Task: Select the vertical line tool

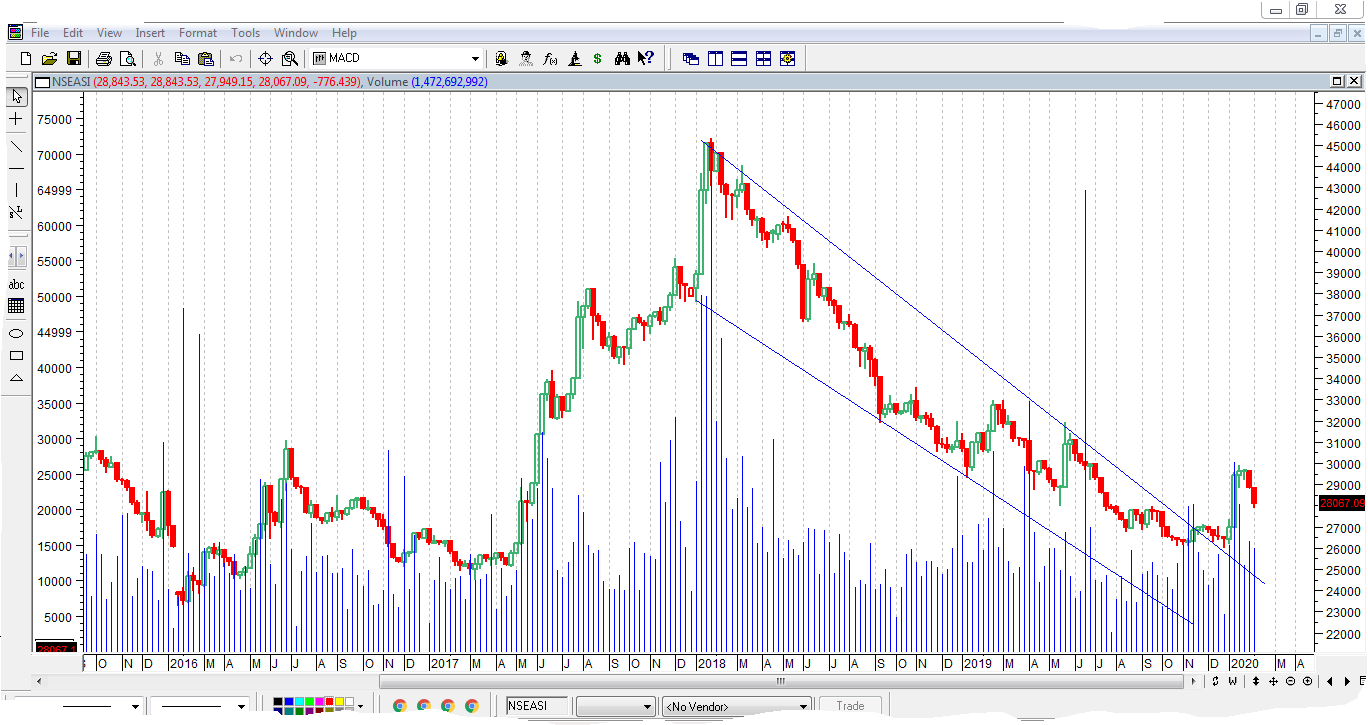Action: coord(16,190)
